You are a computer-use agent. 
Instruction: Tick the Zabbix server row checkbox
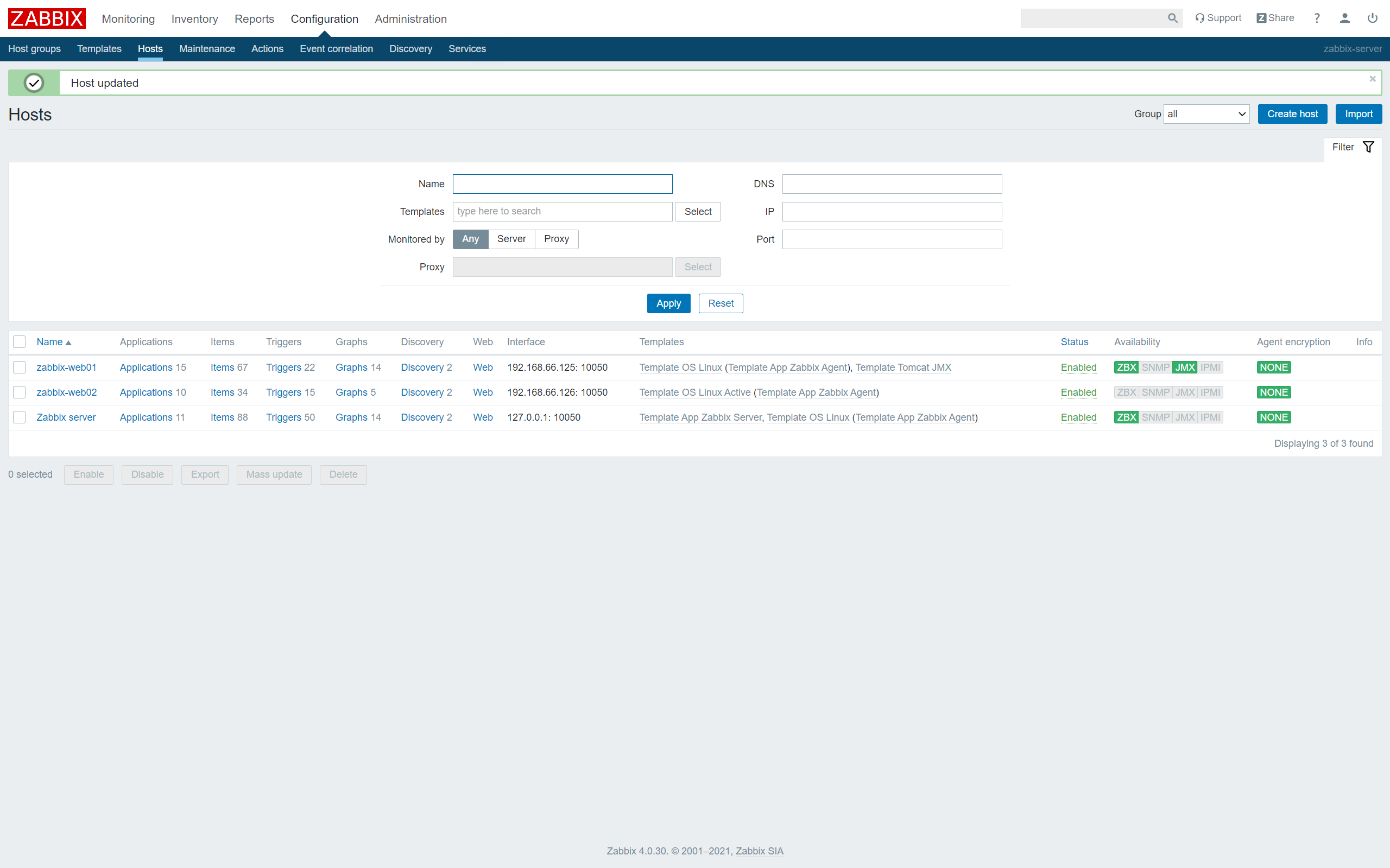(x=20, y=417)
